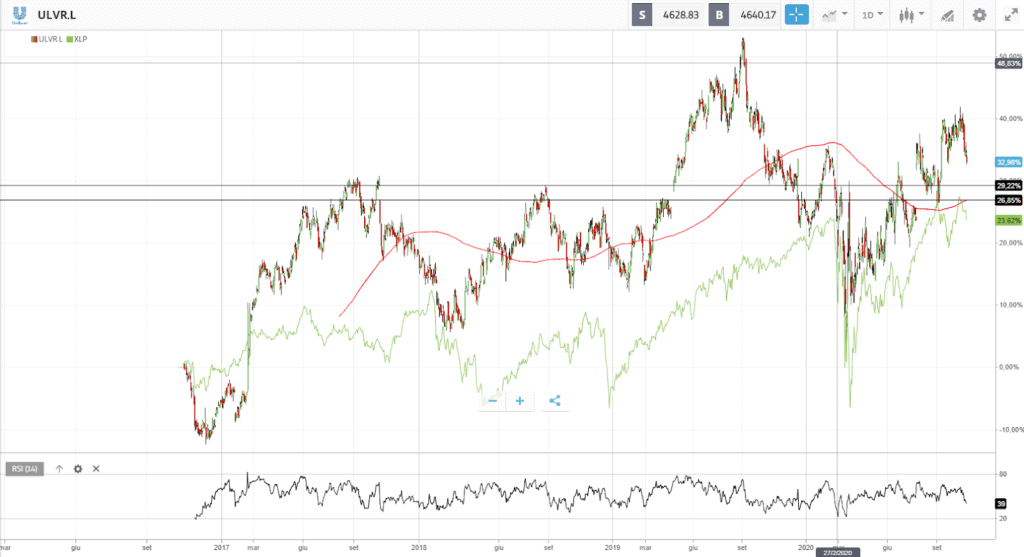The image size is (1024, 557).
Task: Click the S sell button
Action: (642, 14)
